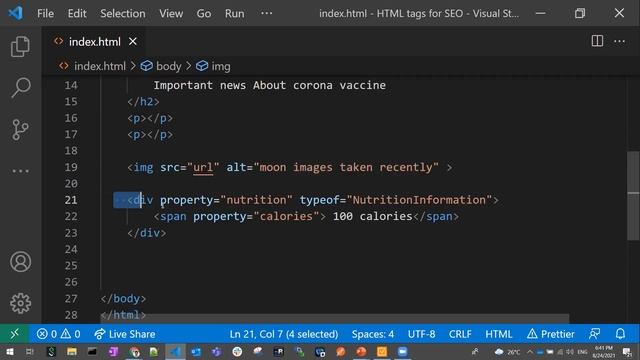Open the Run menu
640x360 pixels.
[235, 13]
